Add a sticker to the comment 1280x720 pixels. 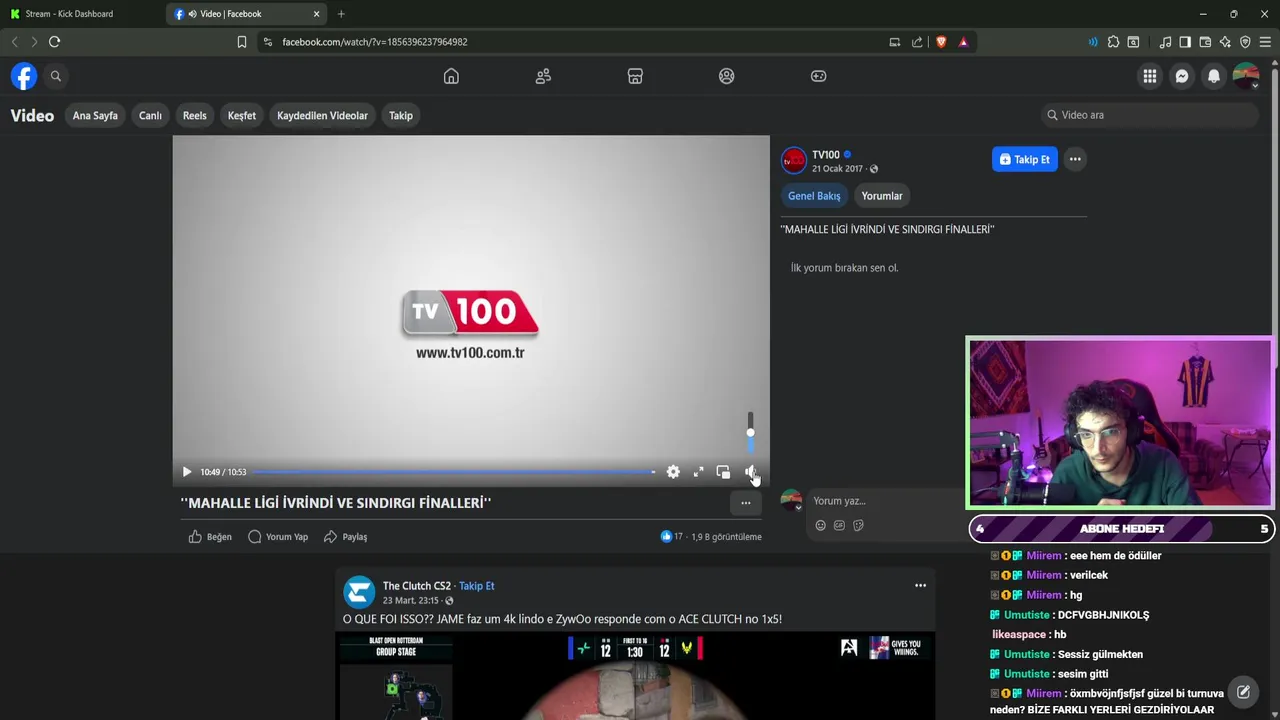click(x=858, y=525)
